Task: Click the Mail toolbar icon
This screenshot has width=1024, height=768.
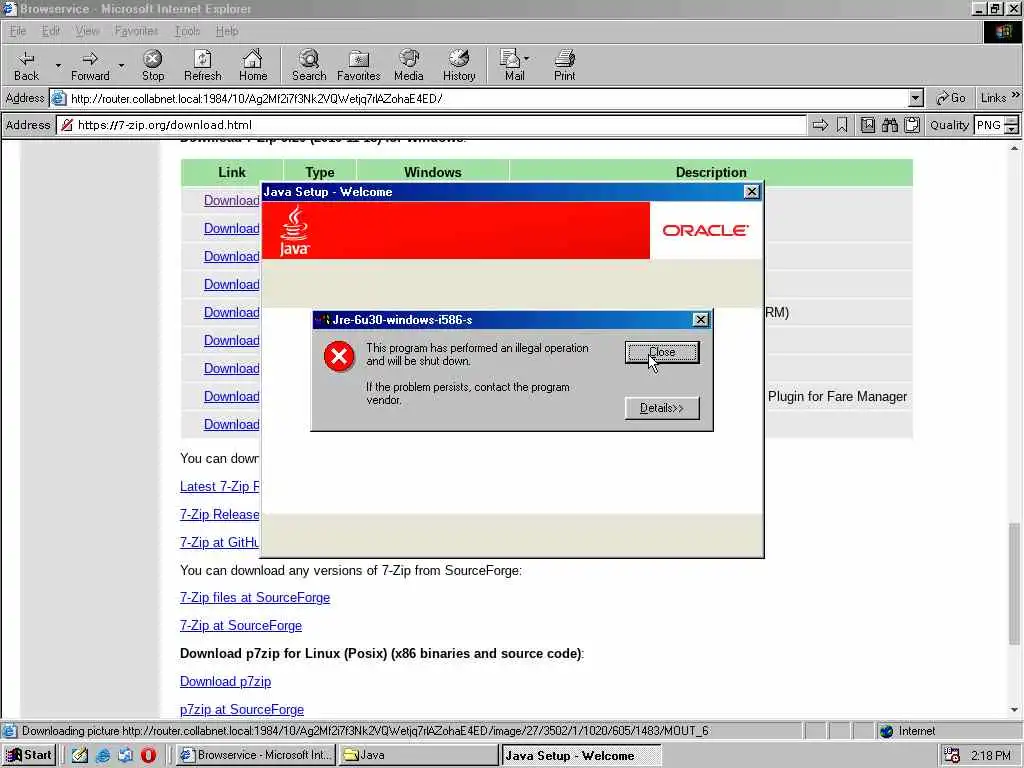Action: 514,65
